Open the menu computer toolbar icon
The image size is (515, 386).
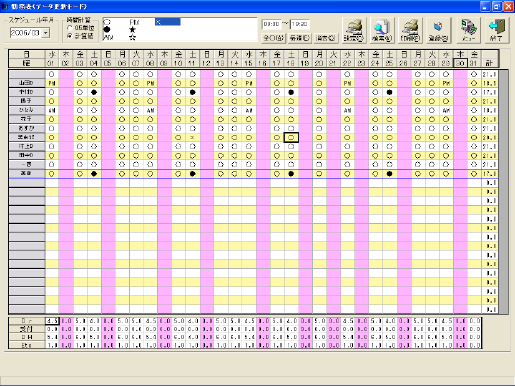point(468,30)
